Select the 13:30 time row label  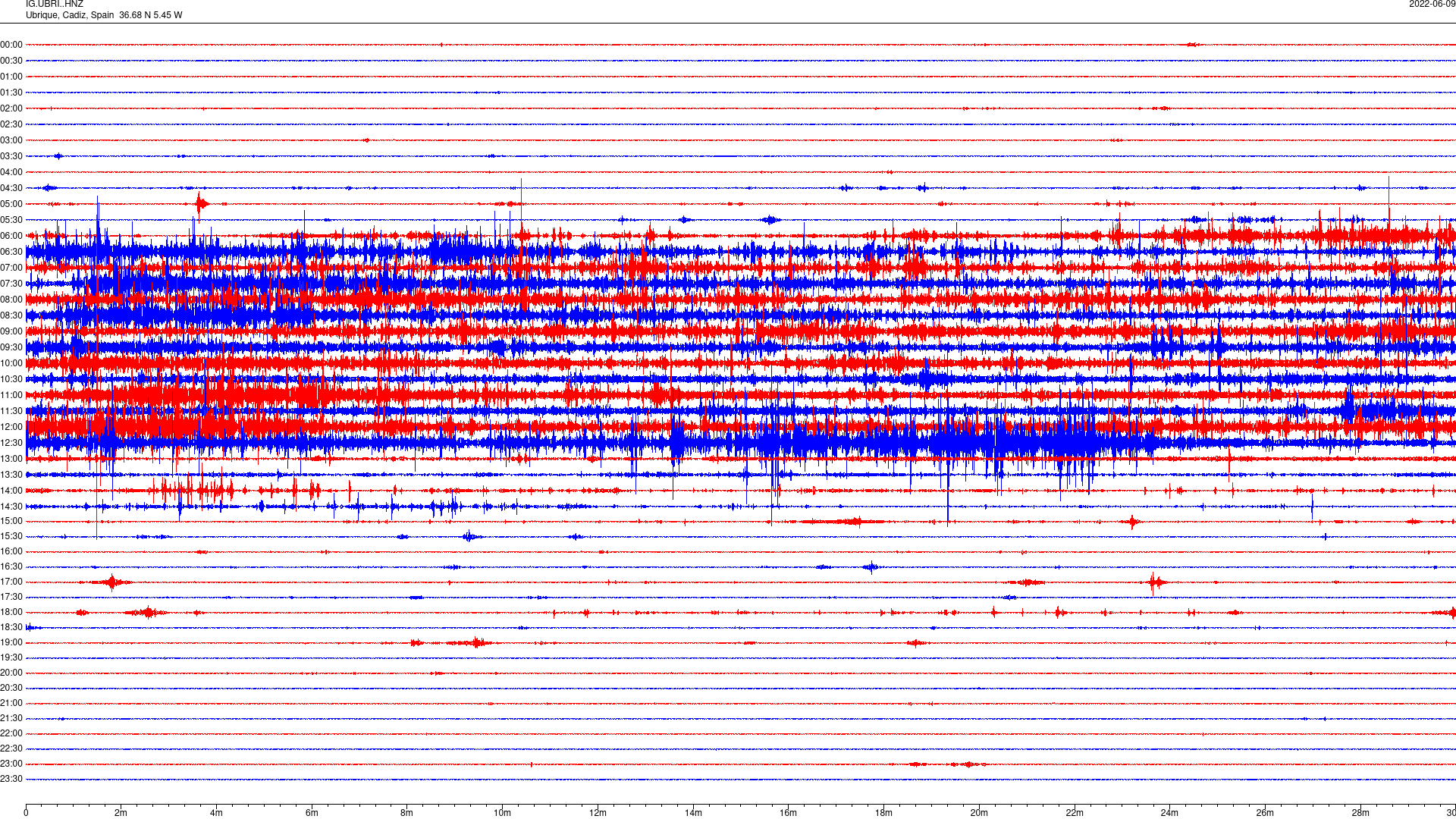click(11, 475)
